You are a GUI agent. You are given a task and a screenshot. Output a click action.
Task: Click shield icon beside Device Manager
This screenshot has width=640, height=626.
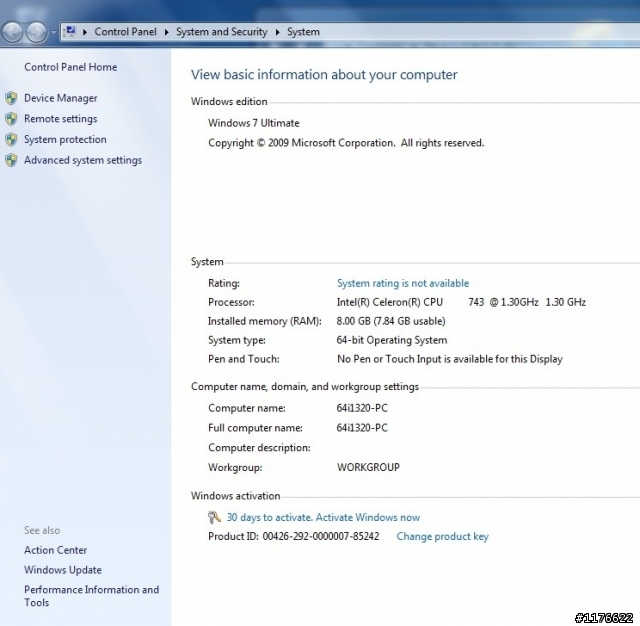coord(11,98)
